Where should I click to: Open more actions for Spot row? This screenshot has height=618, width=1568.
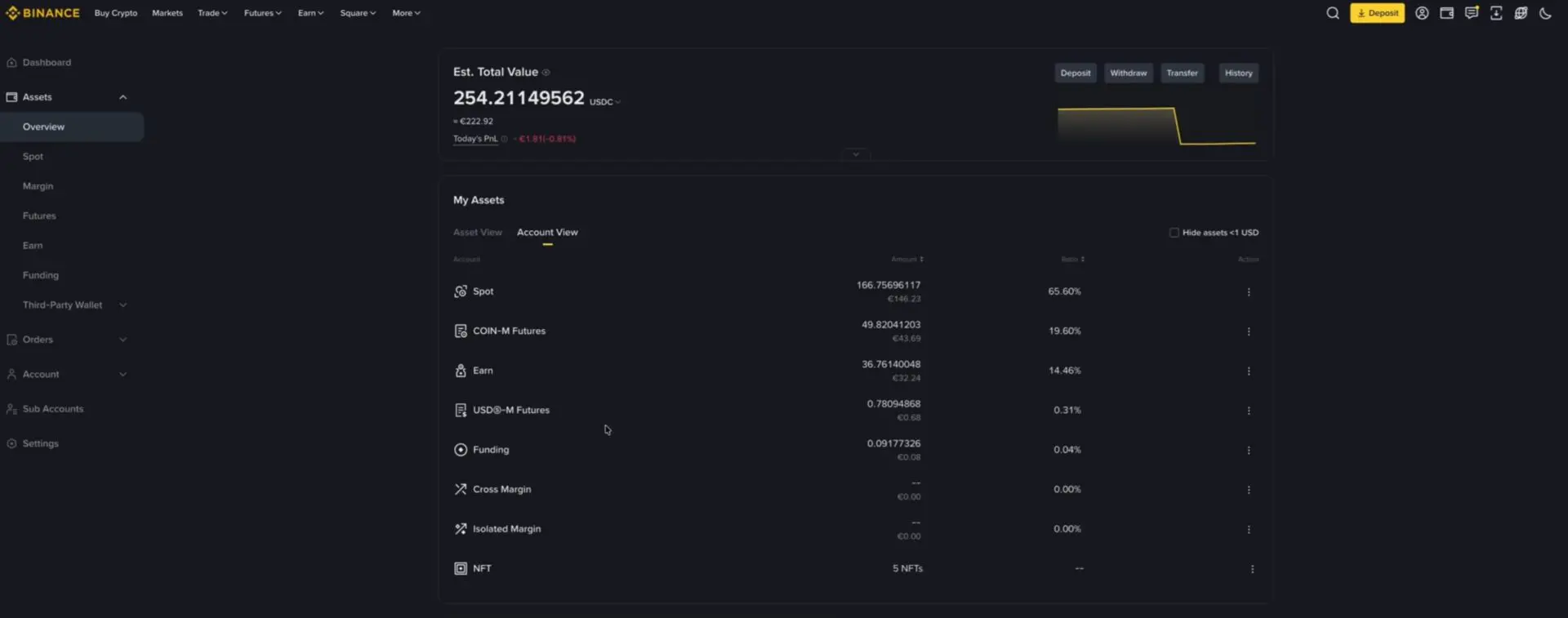(1249, 292)
